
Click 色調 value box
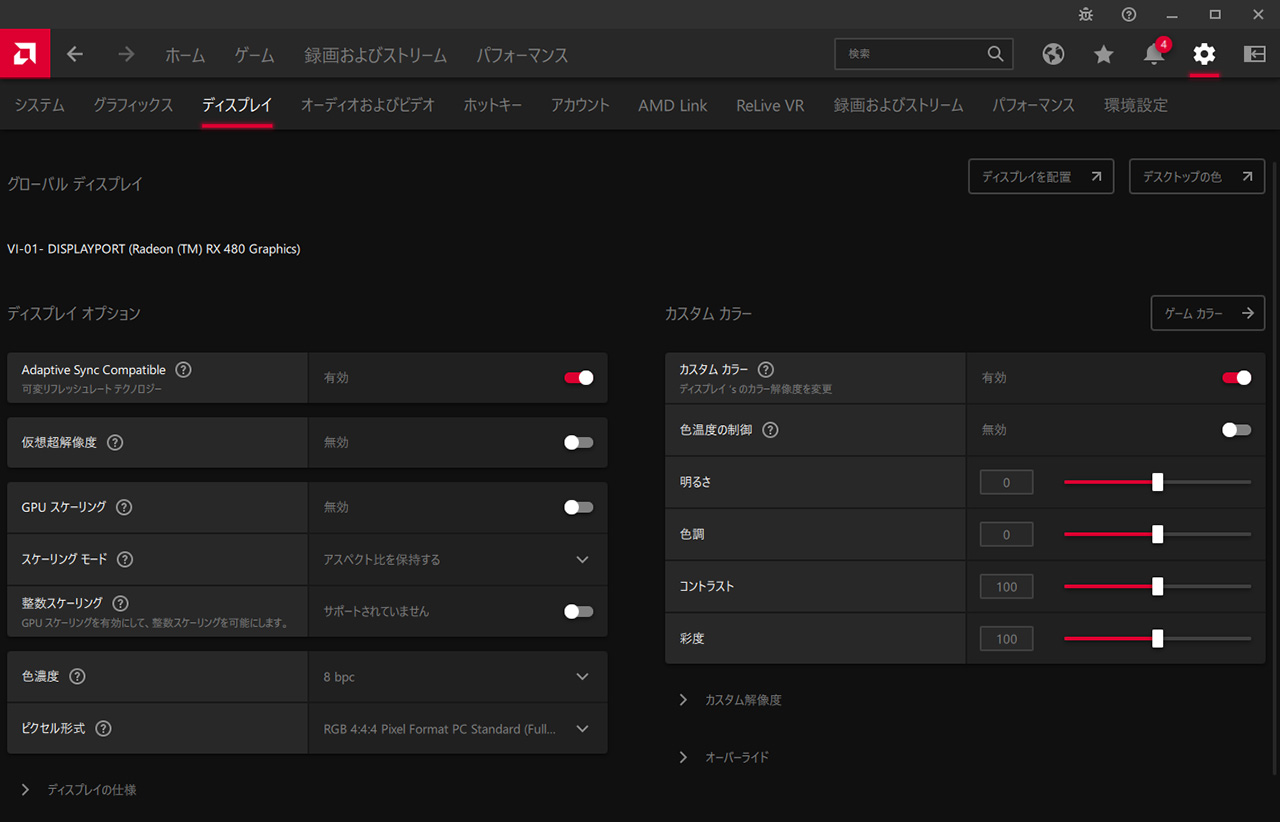[1006, 534]
